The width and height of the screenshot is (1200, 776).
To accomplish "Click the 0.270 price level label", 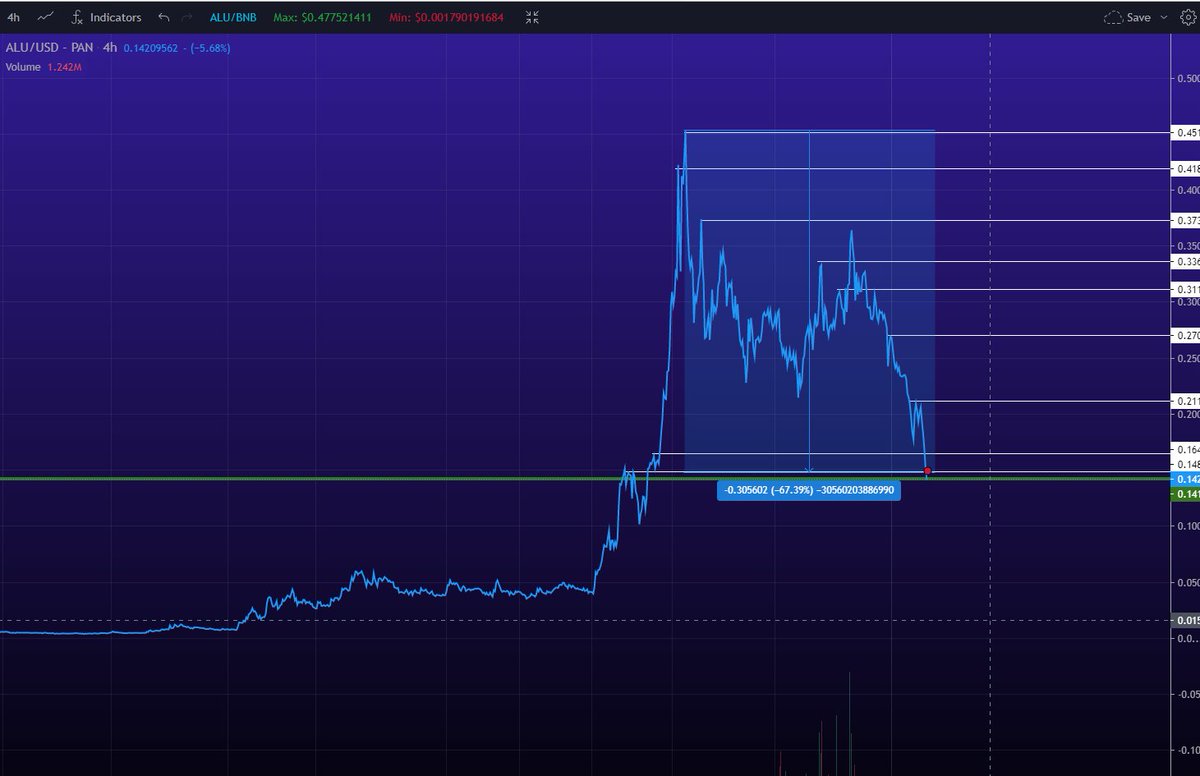I will (x=1186, y=336).
